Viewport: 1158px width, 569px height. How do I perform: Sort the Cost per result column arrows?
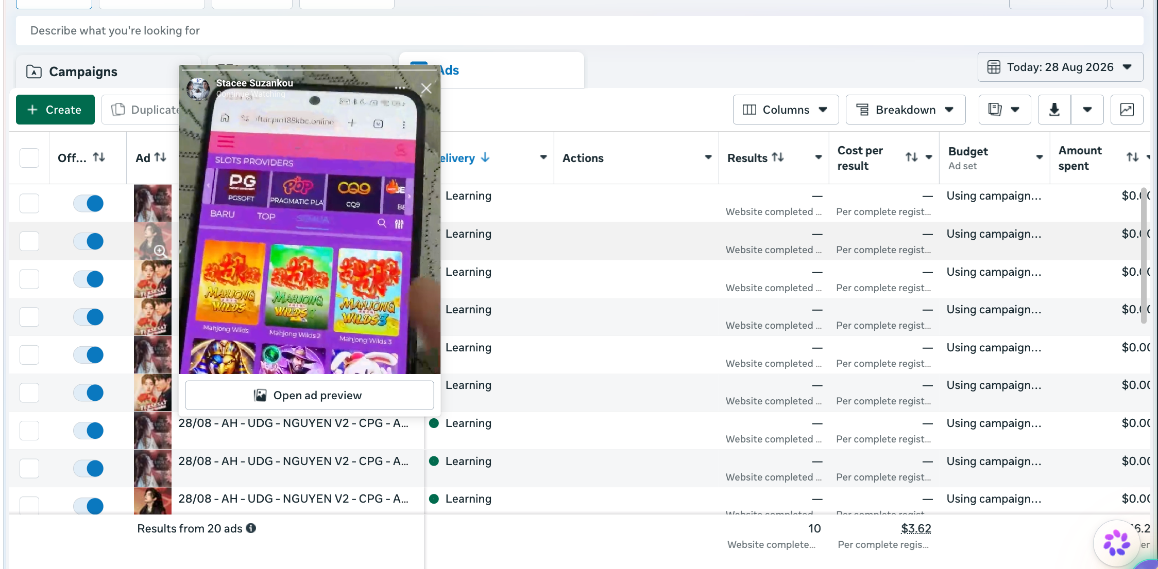(x=912, y=157)
